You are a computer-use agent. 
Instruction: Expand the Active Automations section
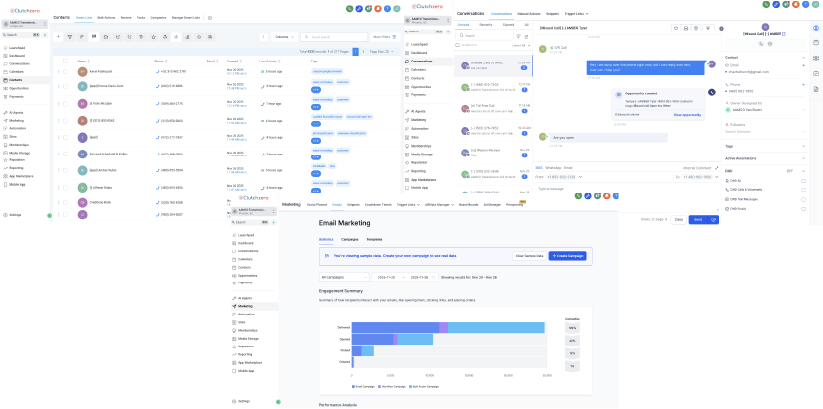pos(803,158)
